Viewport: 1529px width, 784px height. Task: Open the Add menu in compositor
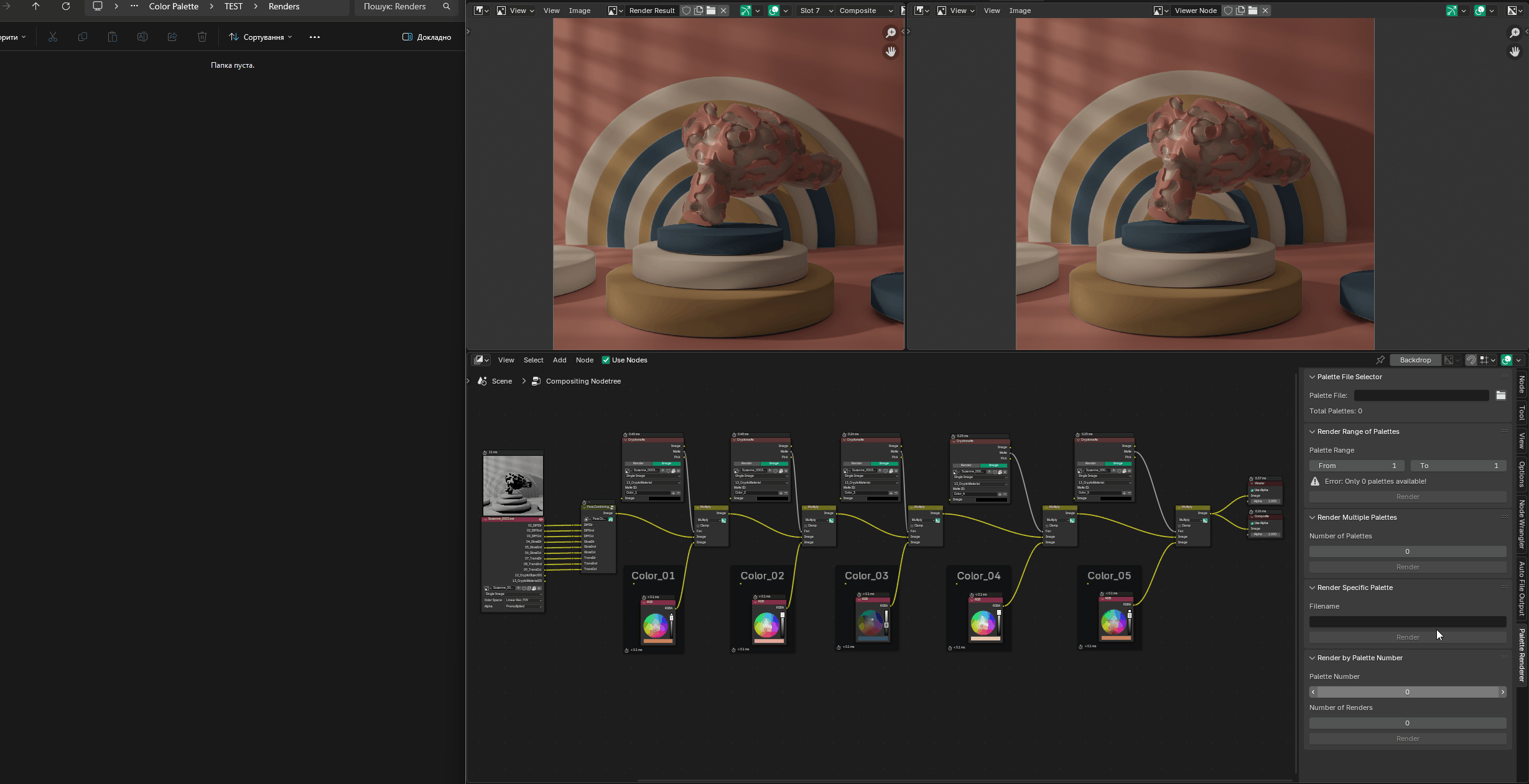(560, 360)
